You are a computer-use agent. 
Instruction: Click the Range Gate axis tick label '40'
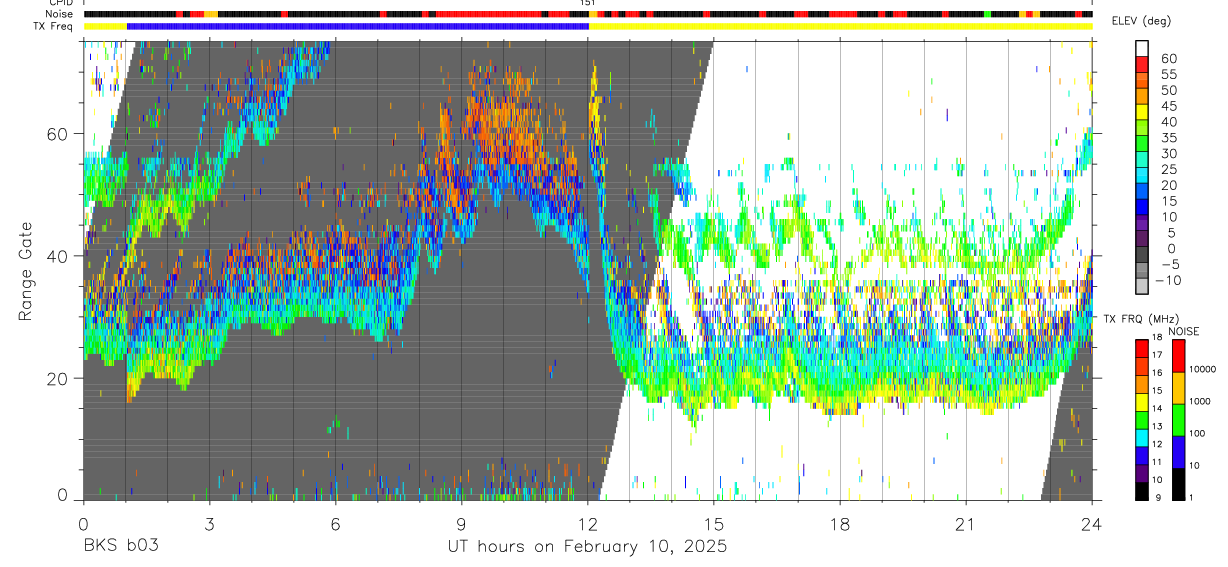click(x=57, y=256)
